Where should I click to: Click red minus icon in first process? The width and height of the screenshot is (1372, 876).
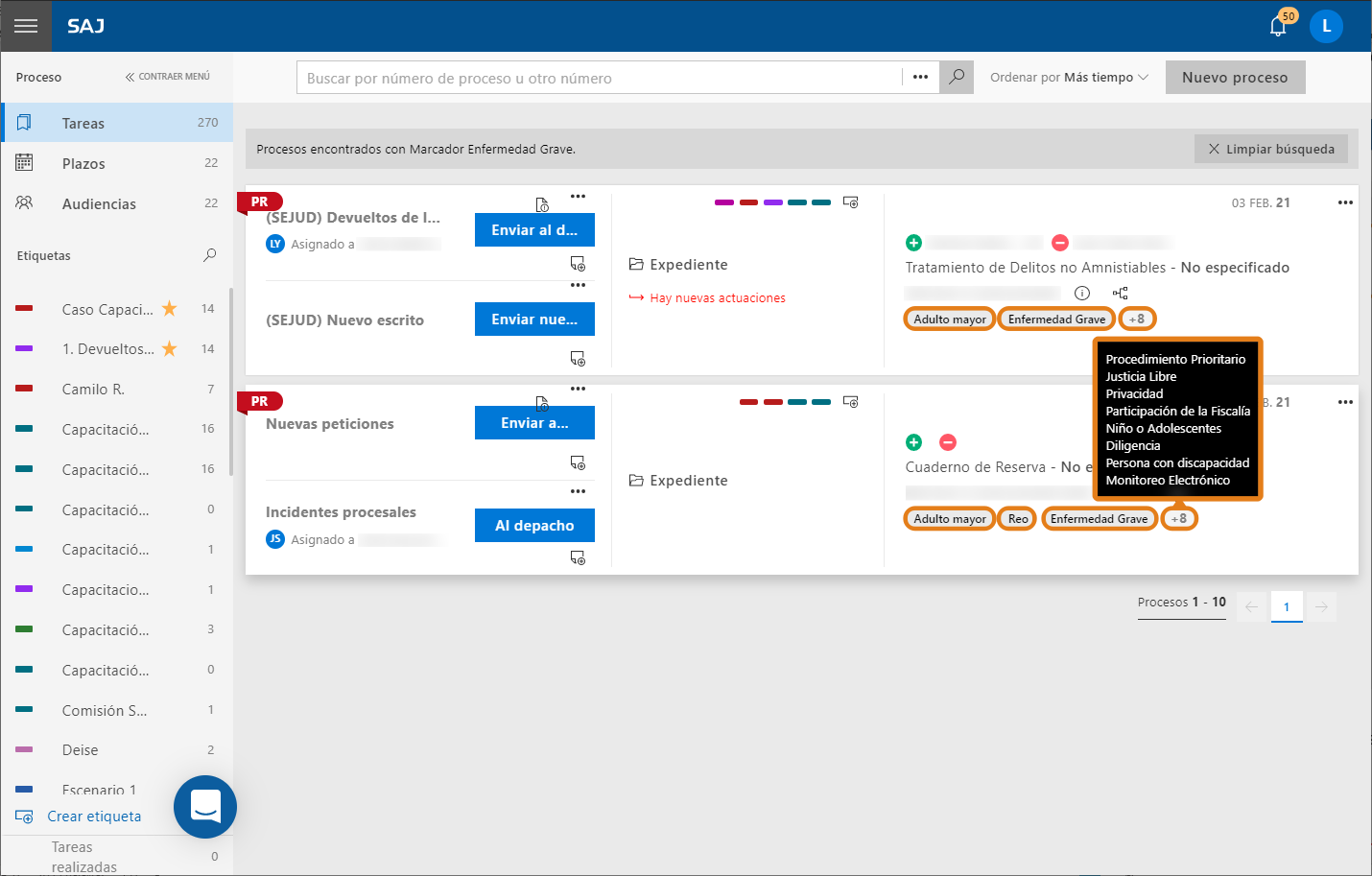1060,243
